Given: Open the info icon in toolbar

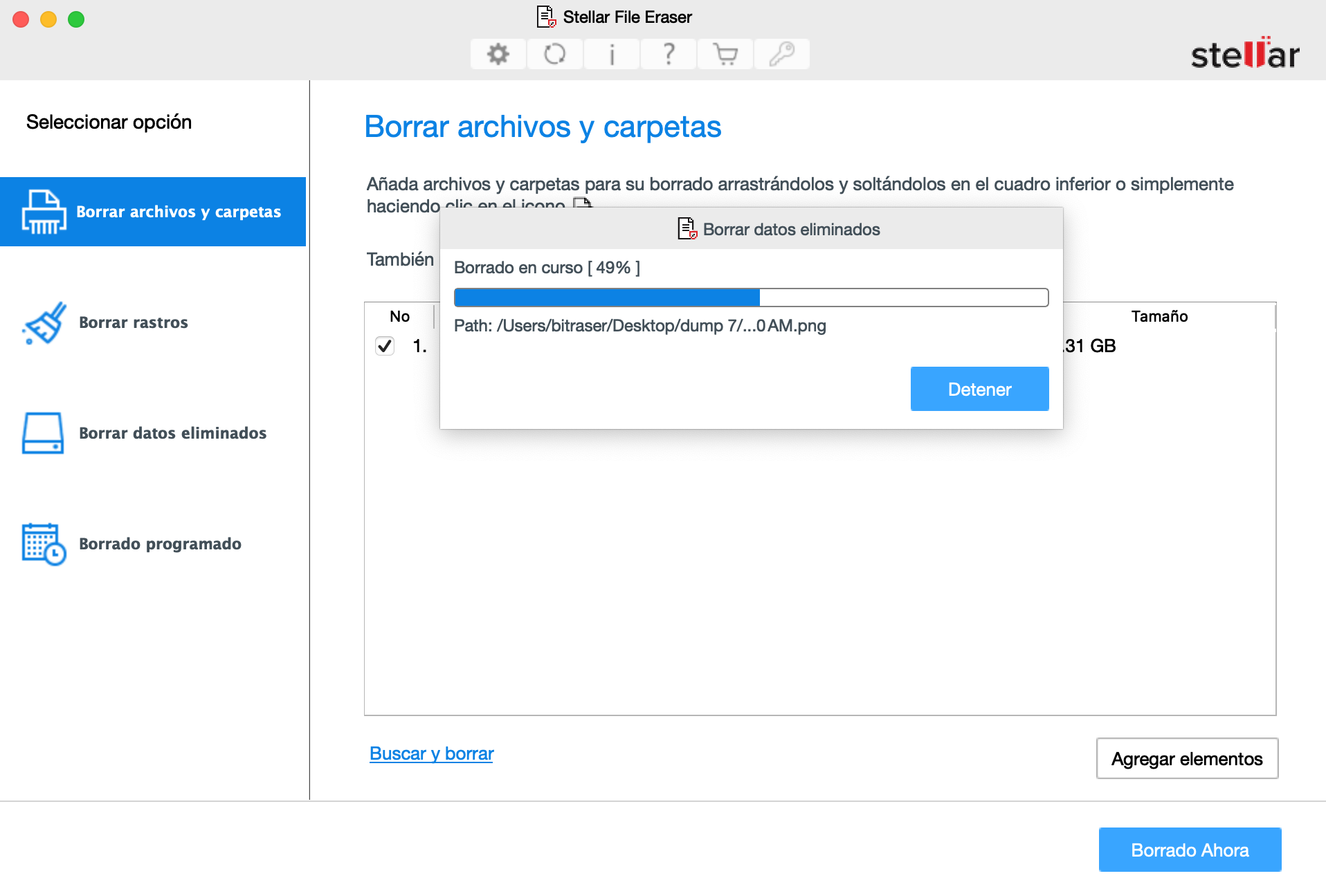Looking at the screenshot, I should tap(612, 54).
